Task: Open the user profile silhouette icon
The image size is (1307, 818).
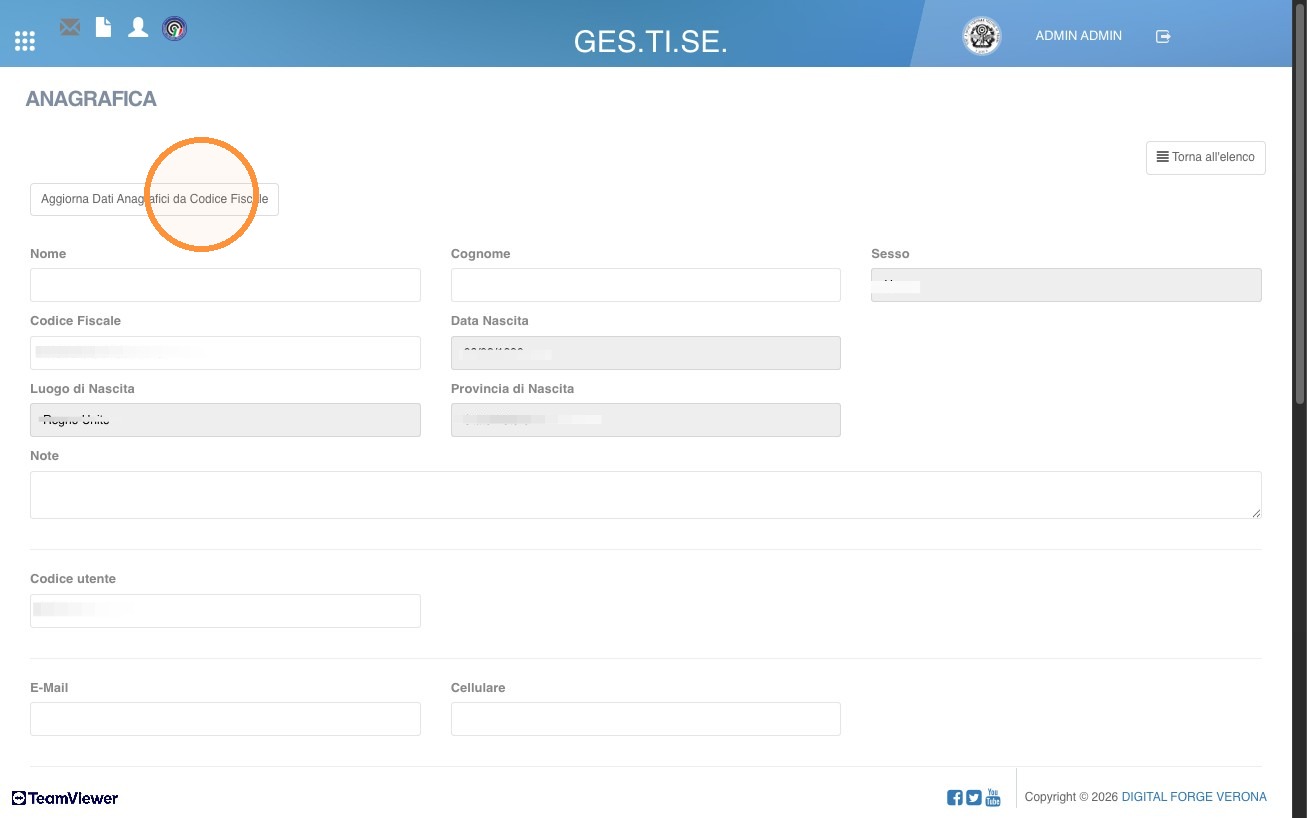Action: click(x=138, y=28)
